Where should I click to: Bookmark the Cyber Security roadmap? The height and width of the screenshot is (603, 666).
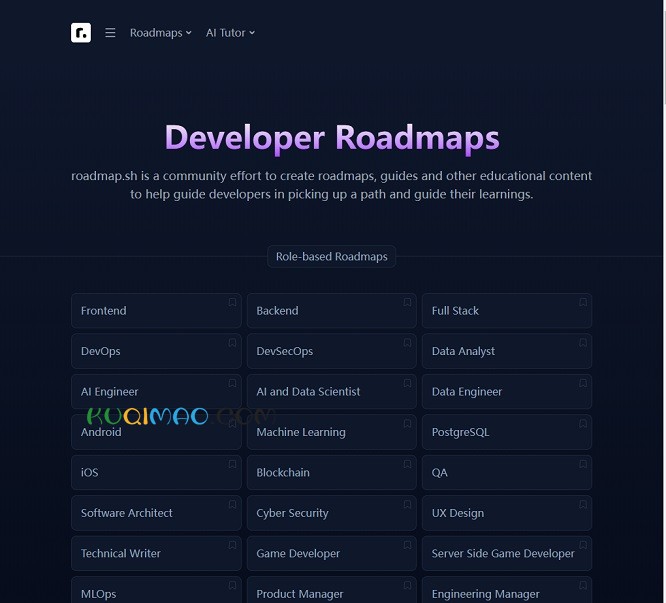(407, 504)
